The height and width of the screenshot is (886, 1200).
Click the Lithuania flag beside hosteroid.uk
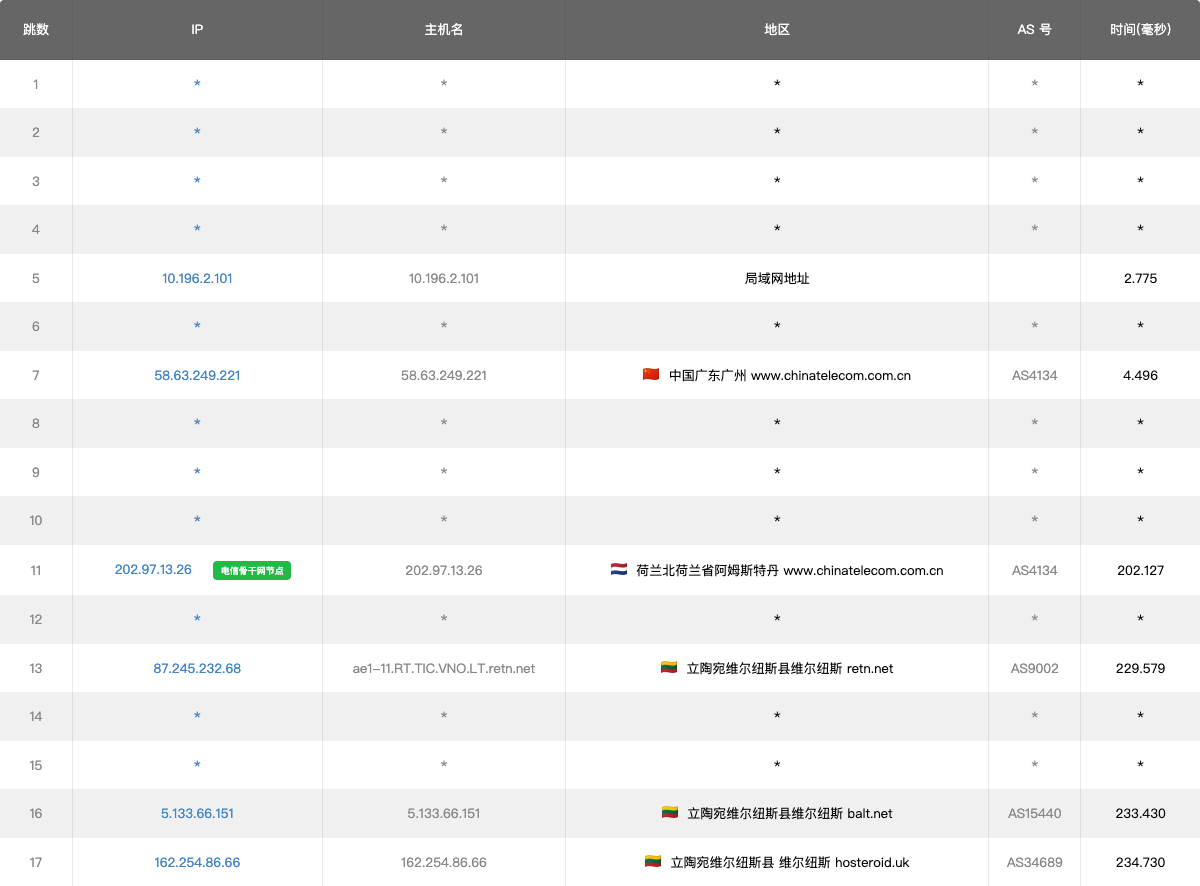click(653, 862)
